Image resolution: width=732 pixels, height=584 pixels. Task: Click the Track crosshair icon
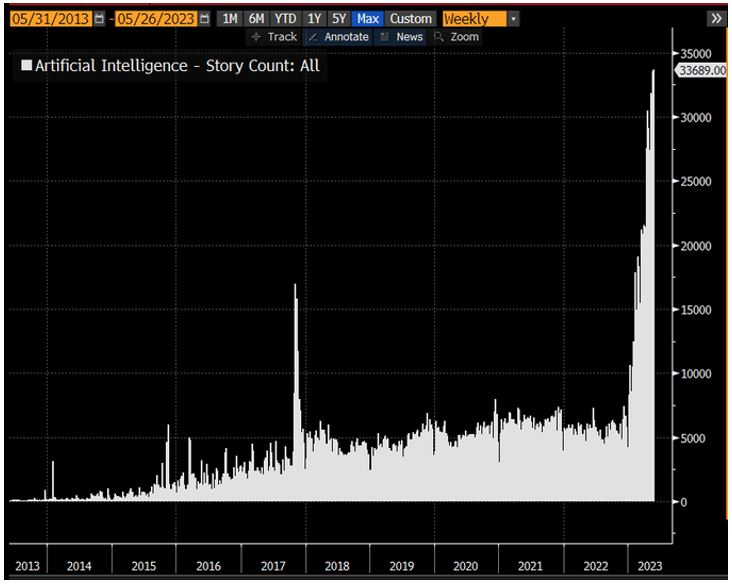tap(256, 37)
